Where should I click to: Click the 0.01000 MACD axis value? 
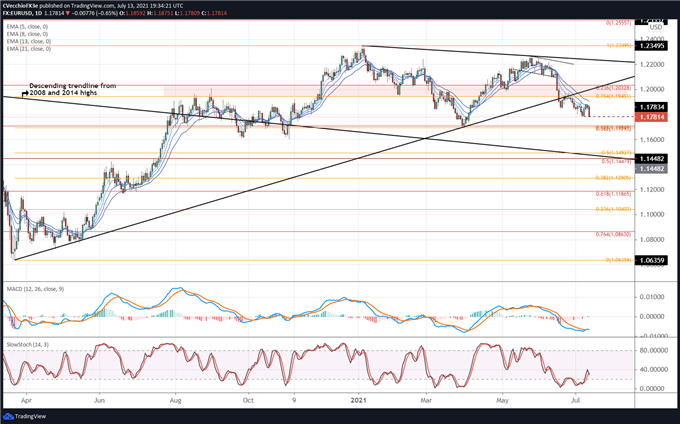click(x=653, y=297)
